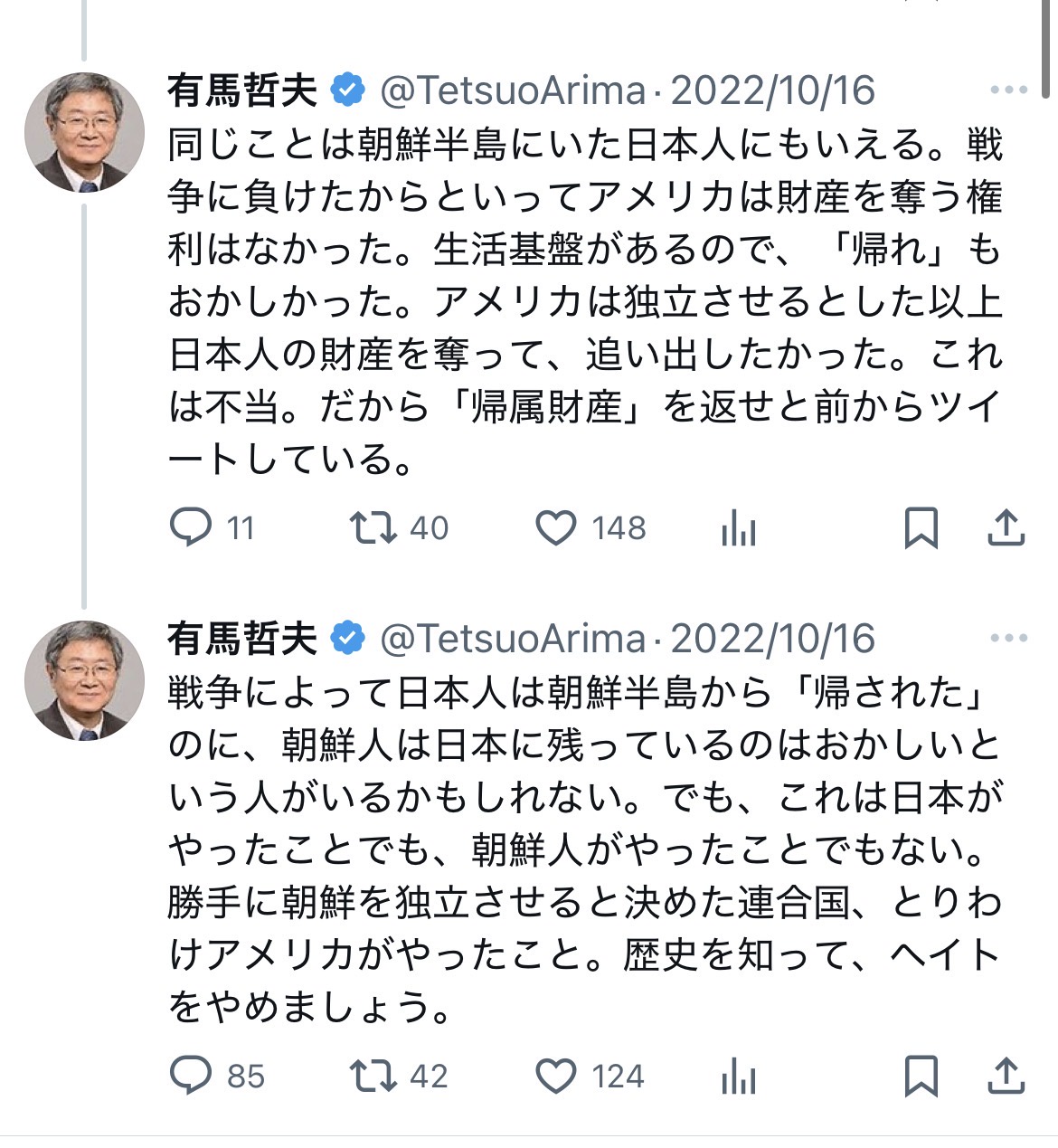1058x1148 pixels.
Task: Open replies on the second tweet (85)
Action: 217,1076
